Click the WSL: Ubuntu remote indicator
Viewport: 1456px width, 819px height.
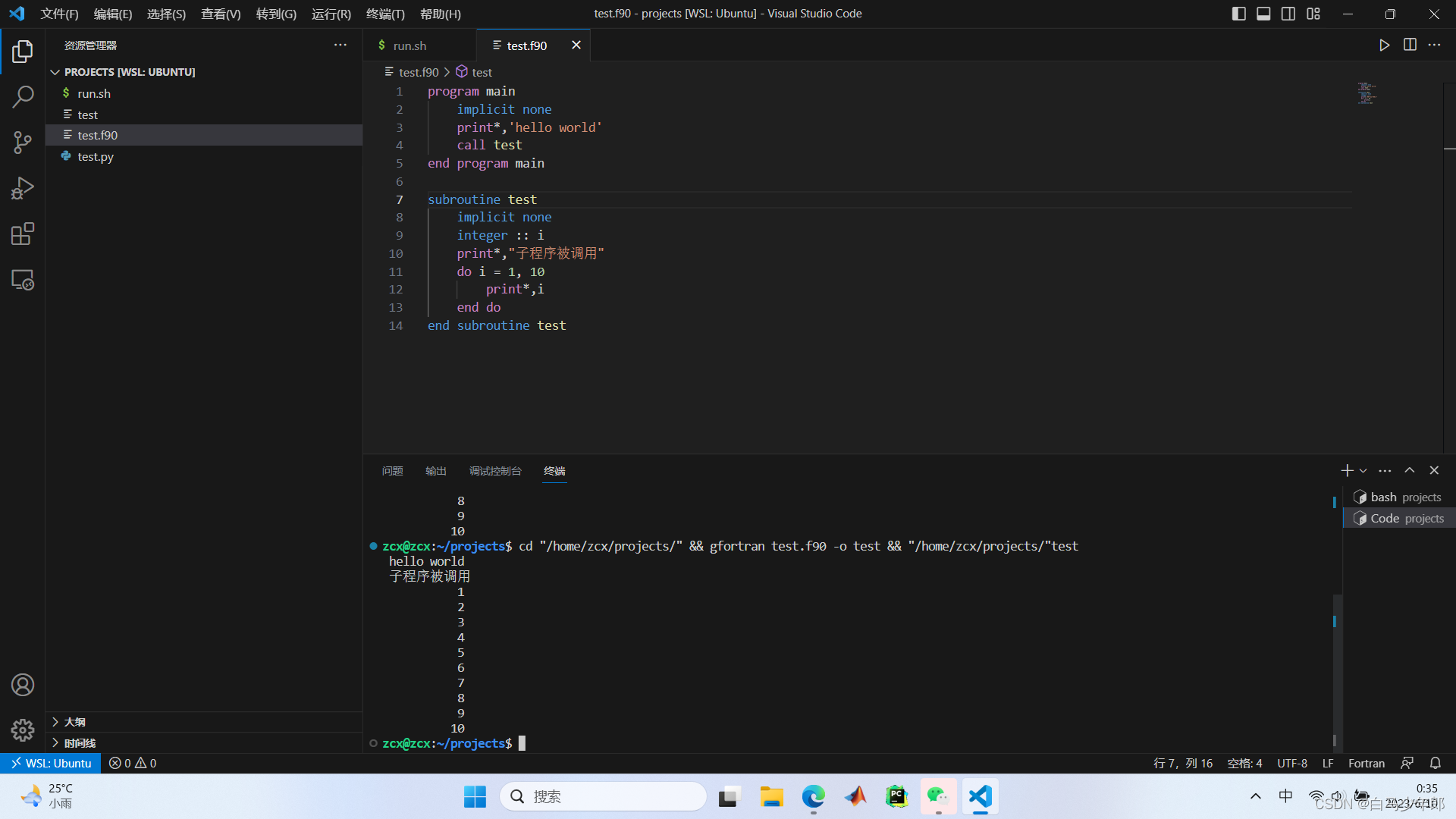[x=51, y=763]
